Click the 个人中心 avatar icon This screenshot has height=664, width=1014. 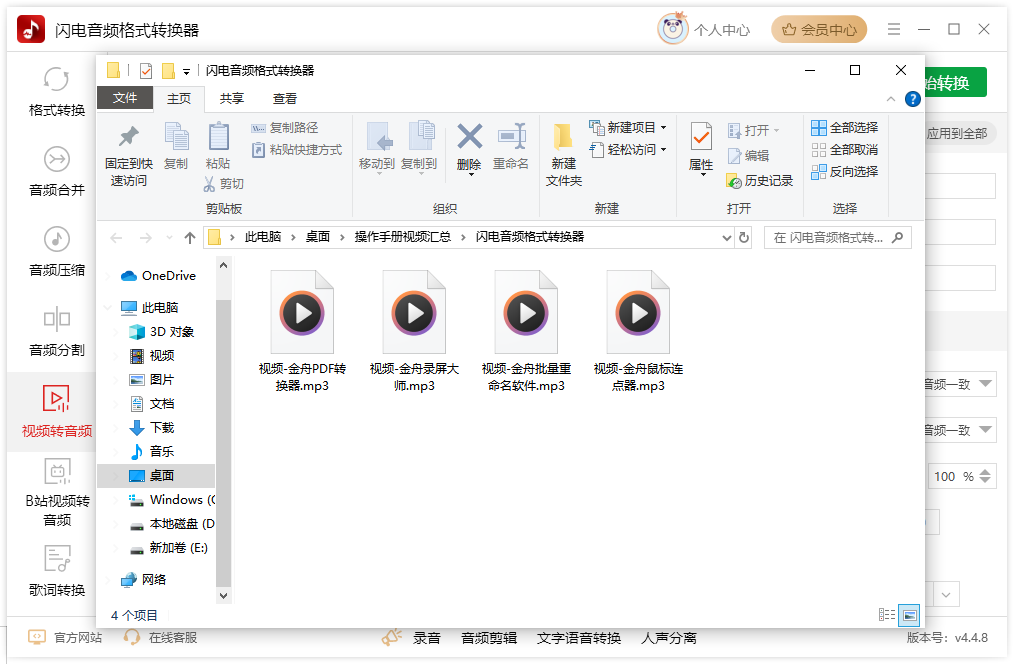point(673,29)
